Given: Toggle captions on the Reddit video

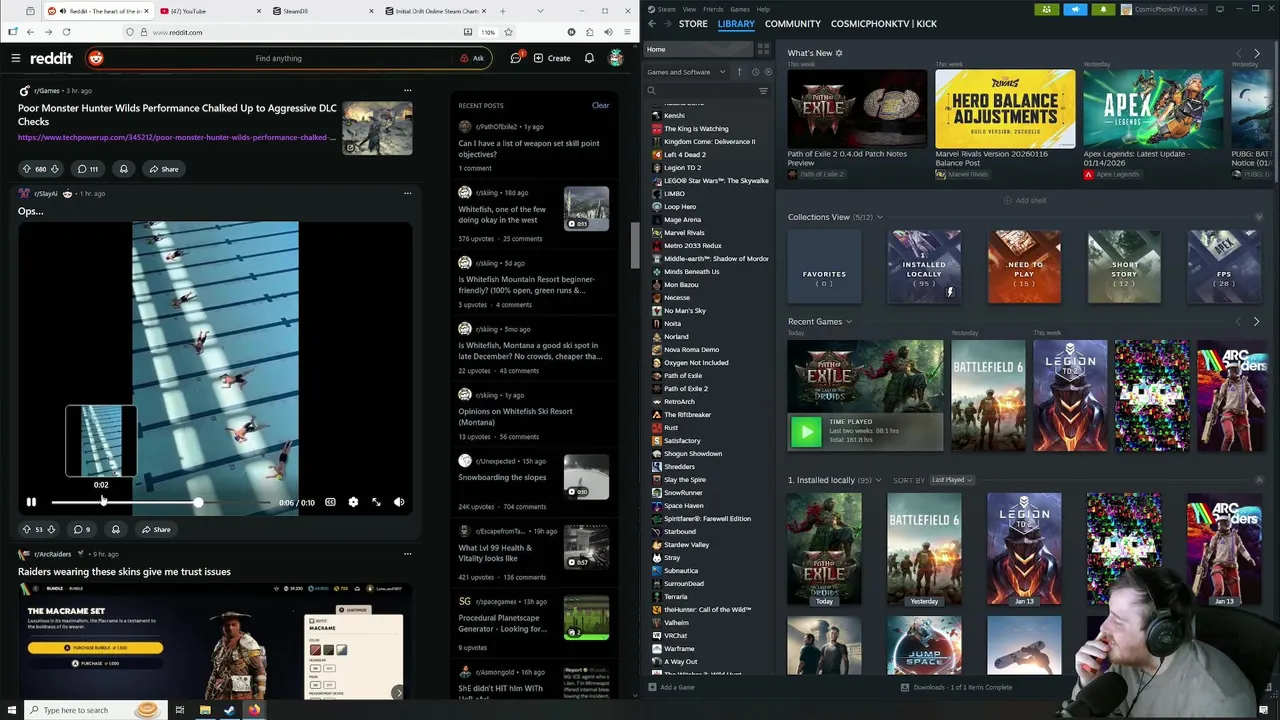Looking at the screenshot, I should point(330,502).
